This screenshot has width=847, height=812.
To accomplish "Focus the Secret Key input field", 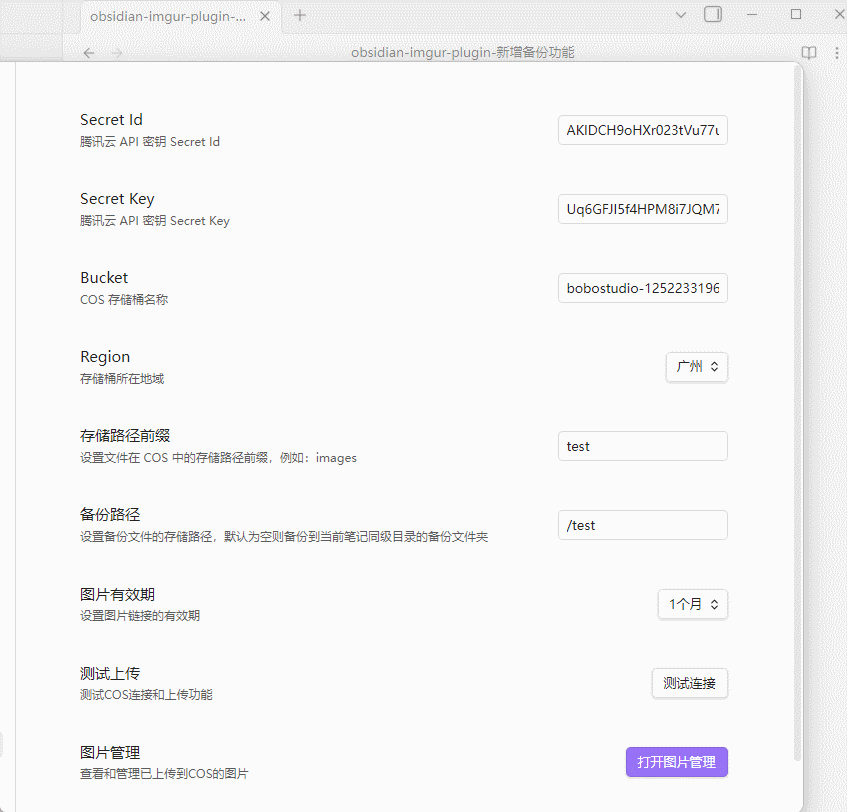I will point(642,209).
